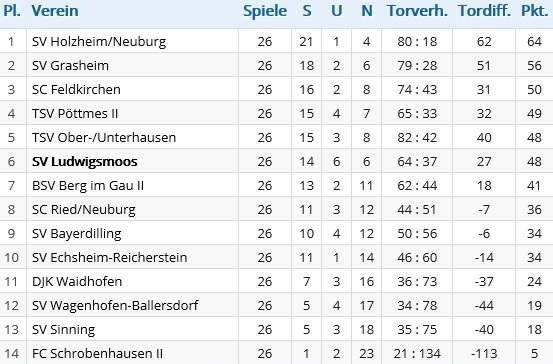Open SV Bayerdilling team entry
553x364 pixels.
pyautogui.click(x=77, y=233)
